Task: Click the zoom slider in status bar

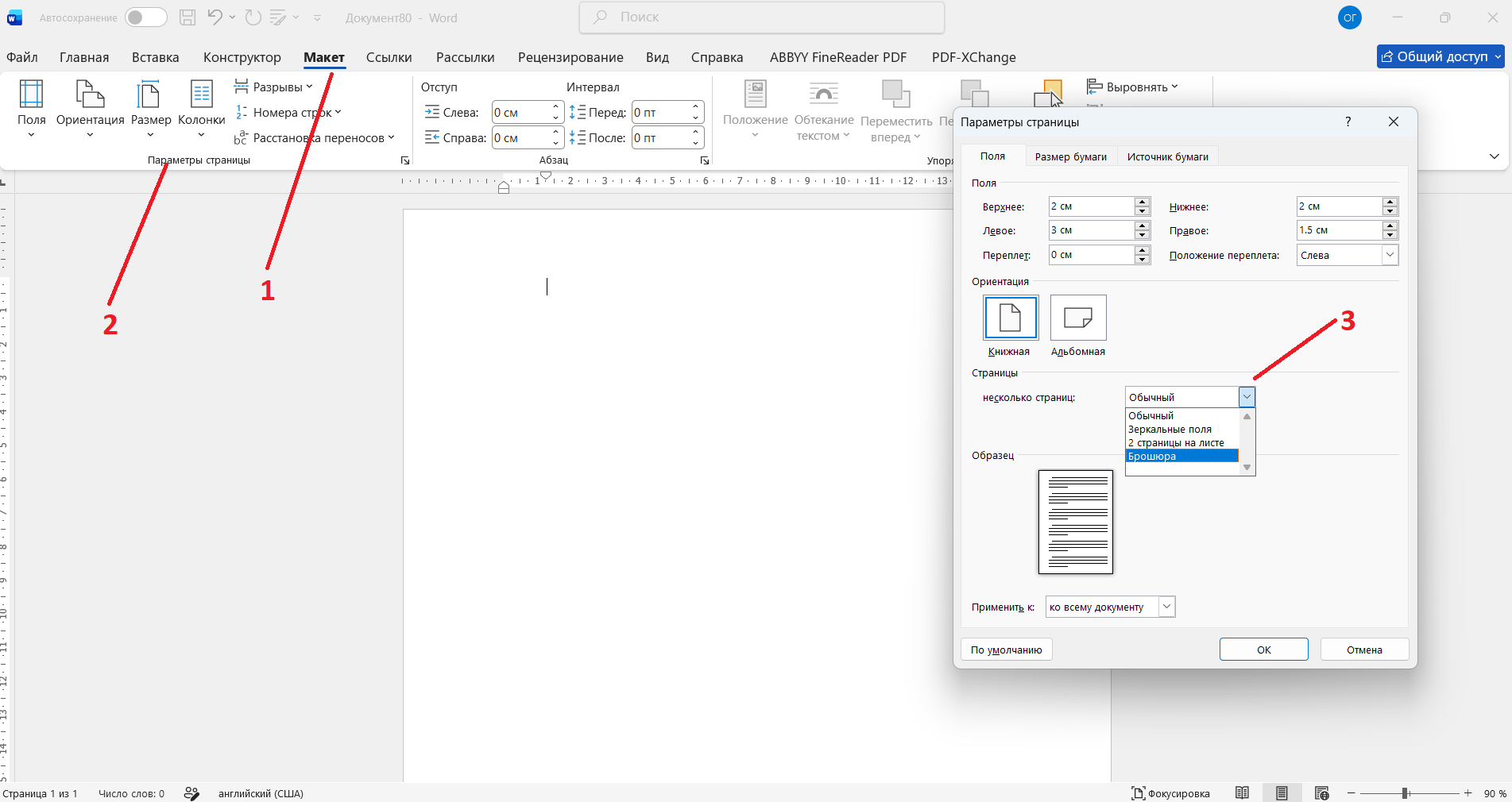Action: 1410,793
